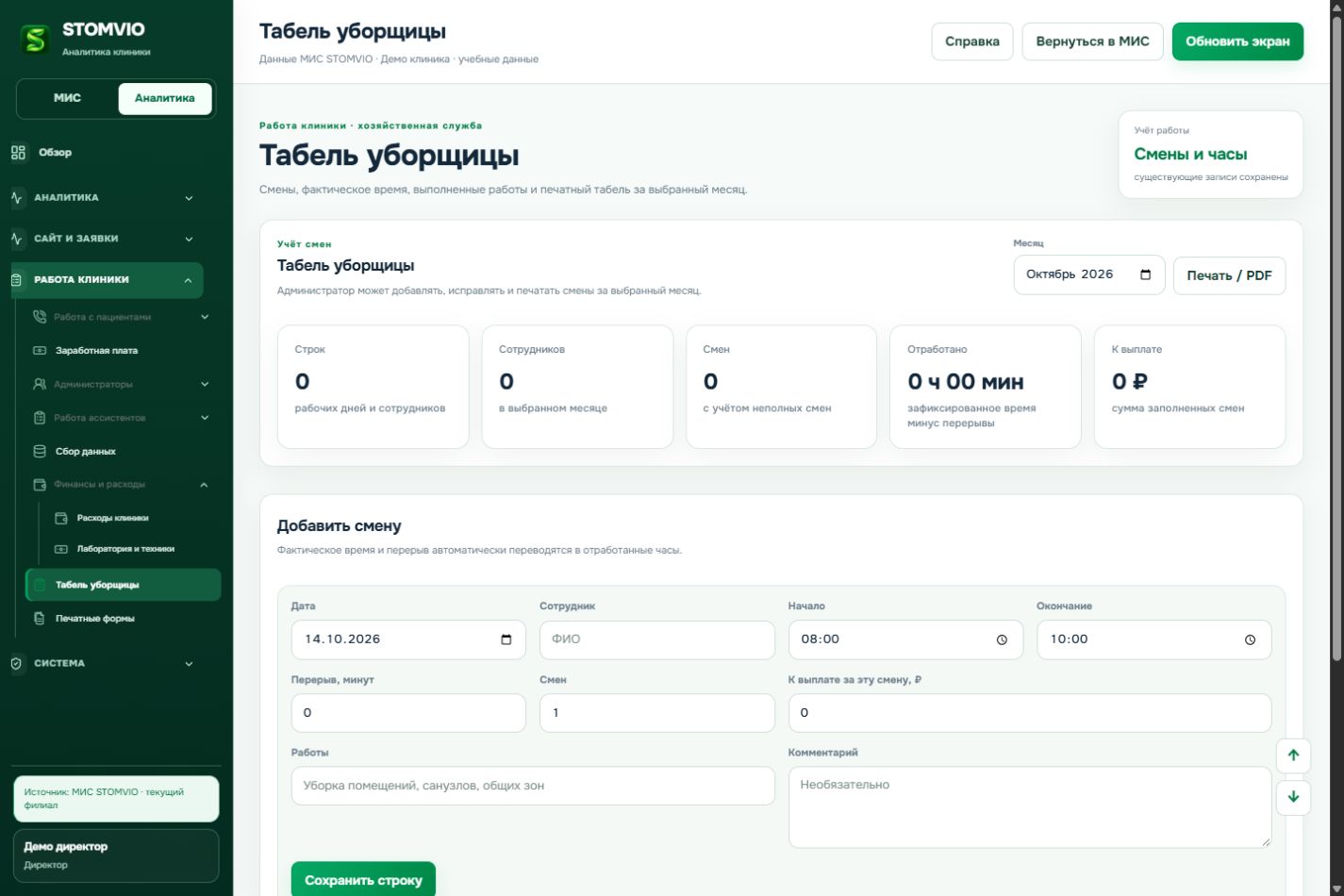Click the calendar icon in Месяц field
The height and width of the screenshot is (896, 1344).
[x=1146, y=274]
